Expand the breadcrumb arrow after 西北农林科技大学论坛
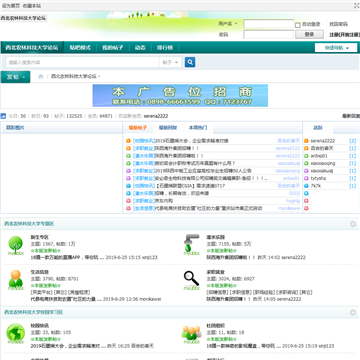 pos(99,76)
